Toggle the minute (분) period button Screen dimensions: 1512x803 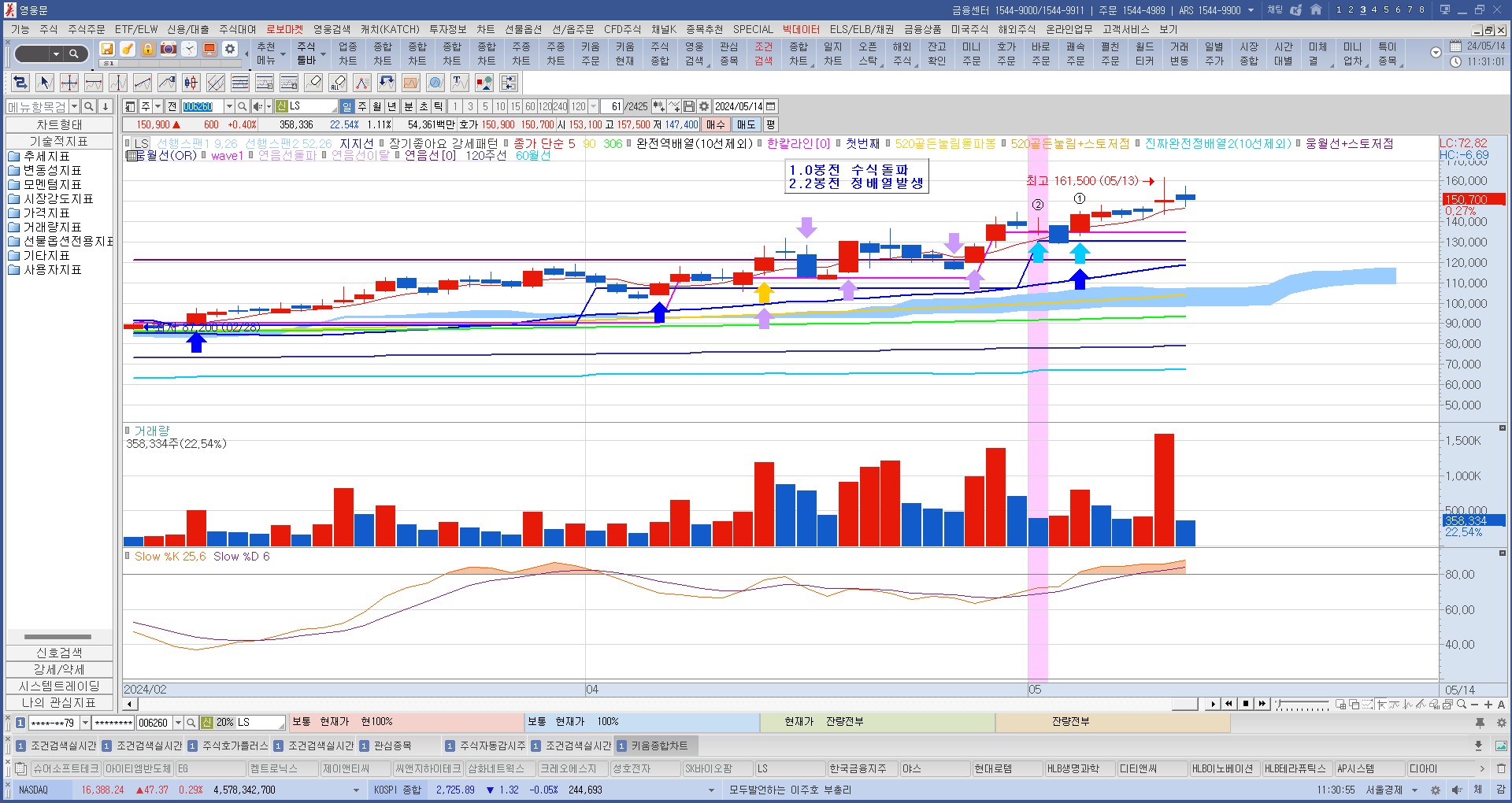[x=408, y=106]
